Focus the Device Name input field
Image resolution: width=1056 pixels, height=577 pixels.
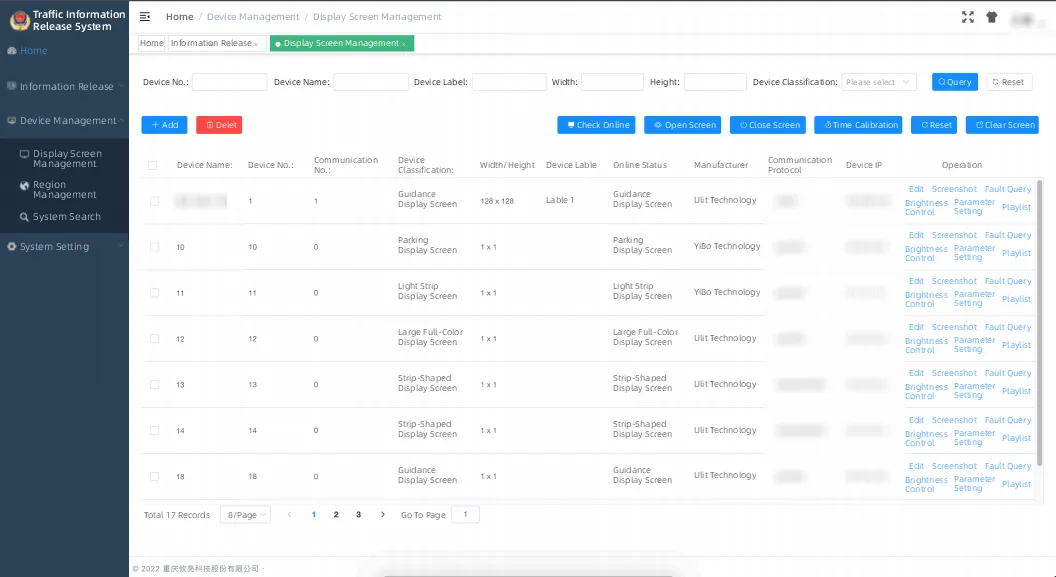(370, 82)
